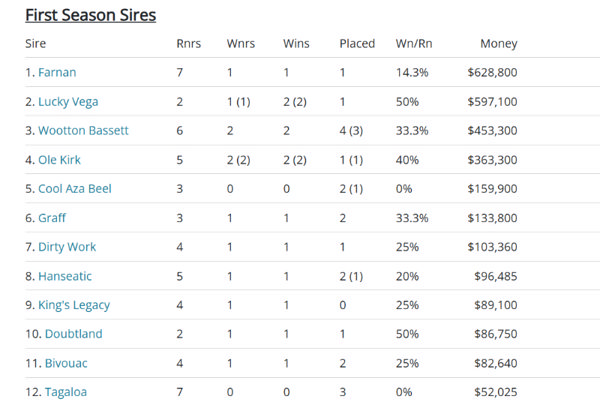Click the Placed column header
This screenshot has height=405, width=600.
[x=357, y=44]
